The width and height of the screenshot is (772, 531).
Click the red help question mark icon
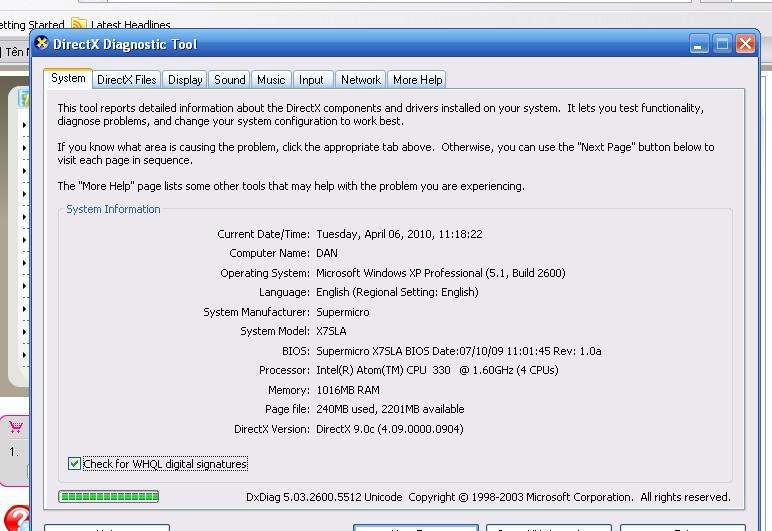click(x=19, y=519)
